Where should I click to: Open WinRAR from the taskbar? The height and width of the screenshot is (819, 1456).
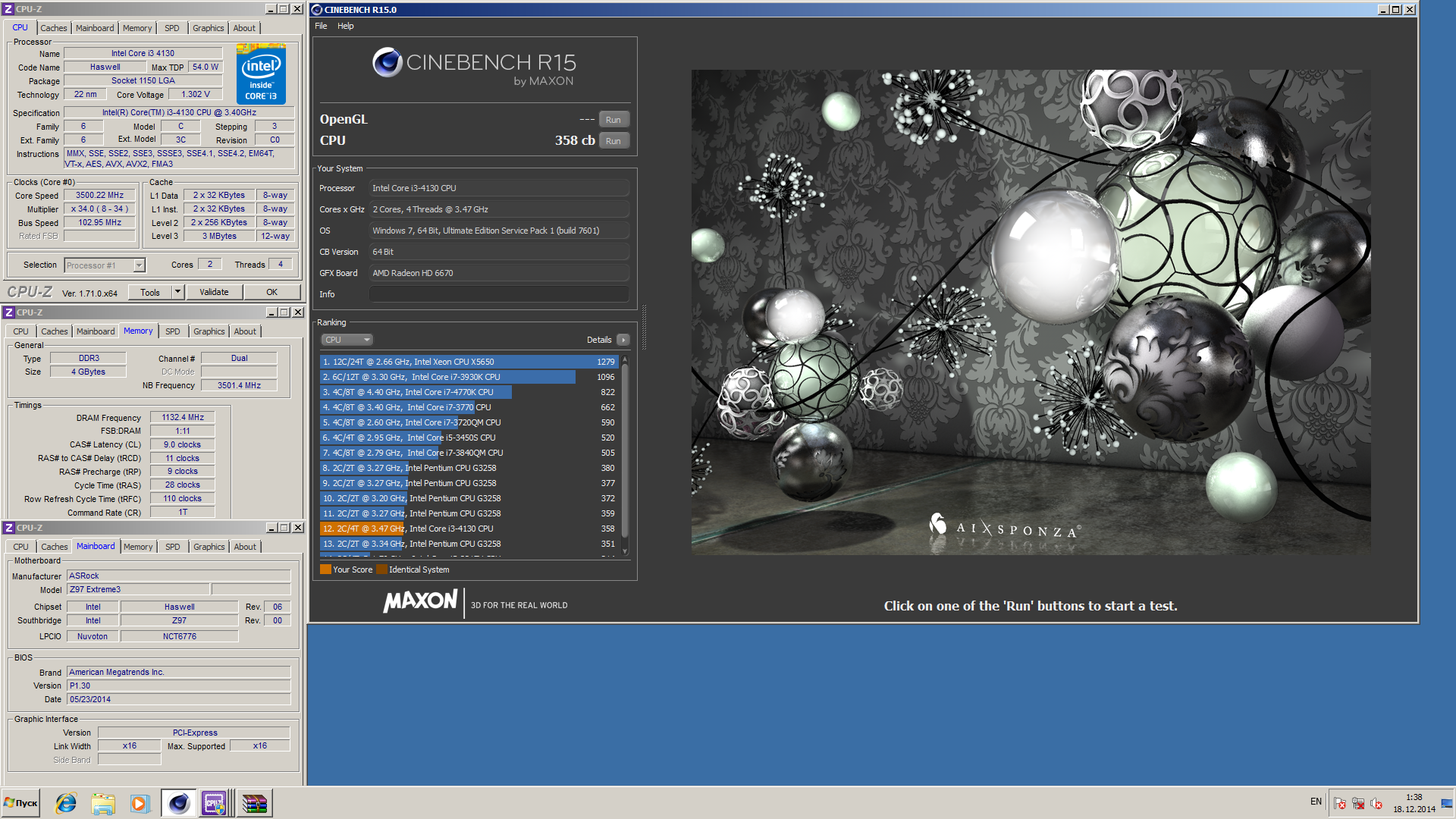[x=254, y=803]
